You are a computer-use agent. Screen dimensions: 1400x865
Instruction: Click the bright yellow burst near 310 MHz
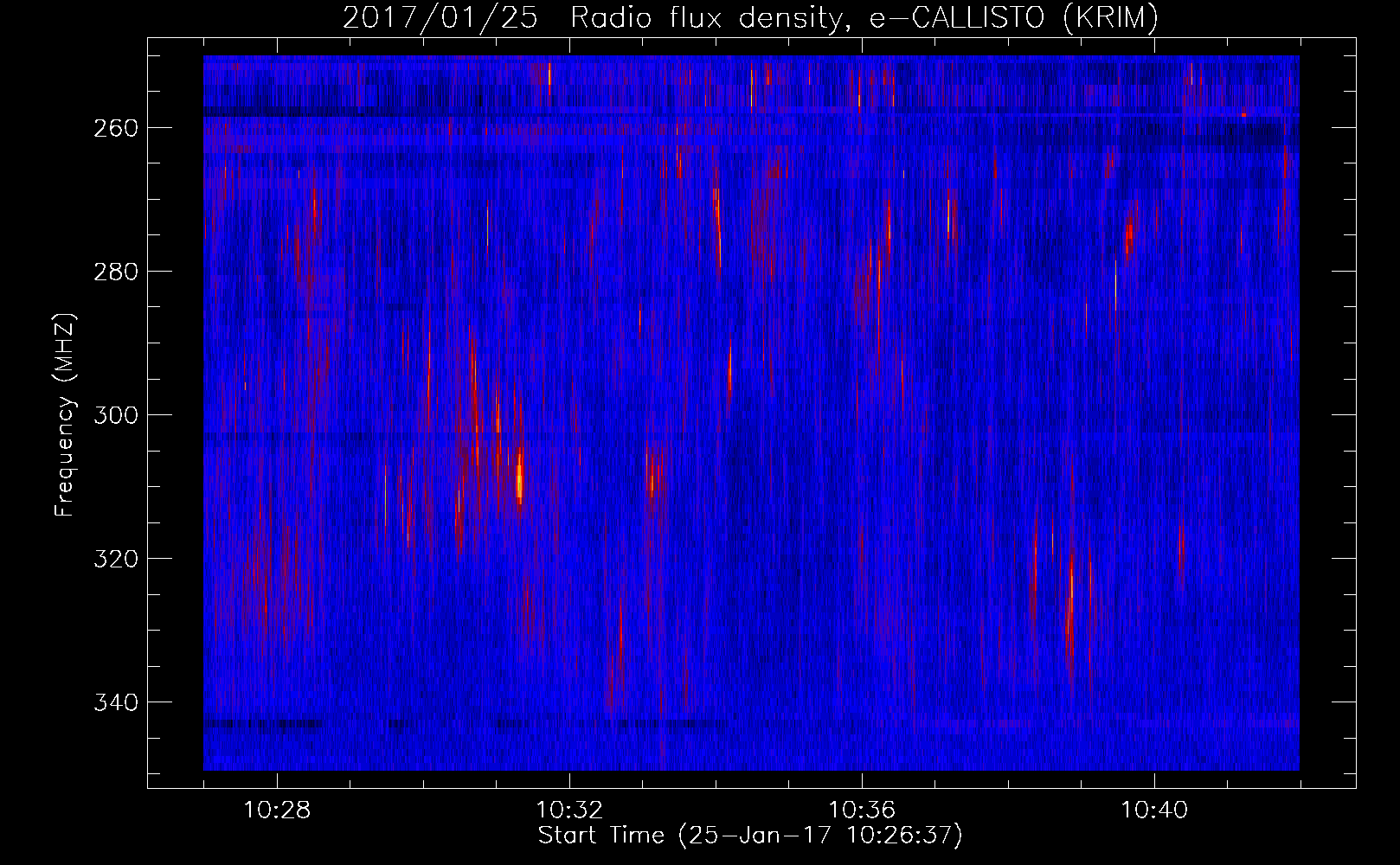coord(519,480)
